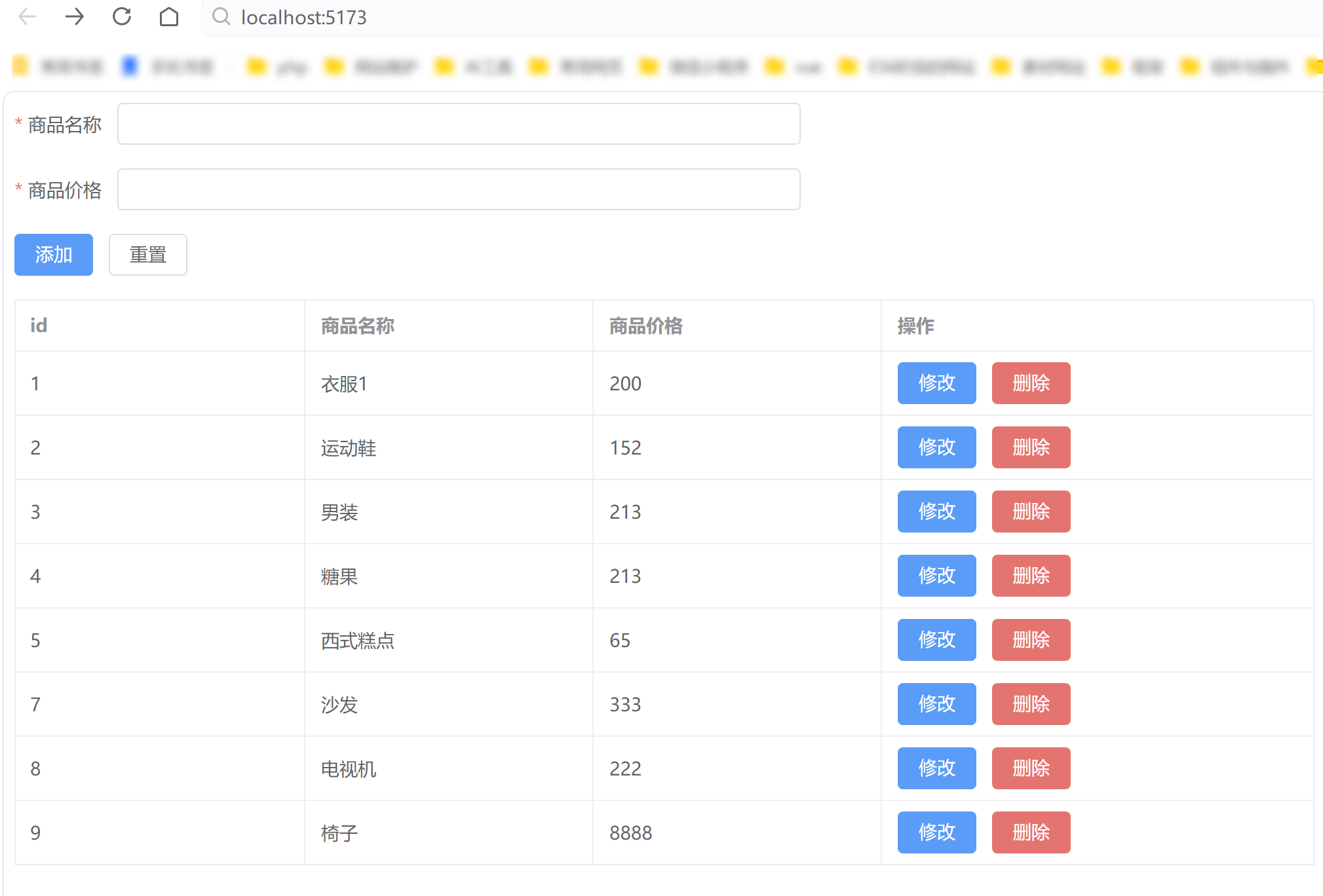Click the 商品价格 column header
1323x896 pixels.
coord(645,326)
